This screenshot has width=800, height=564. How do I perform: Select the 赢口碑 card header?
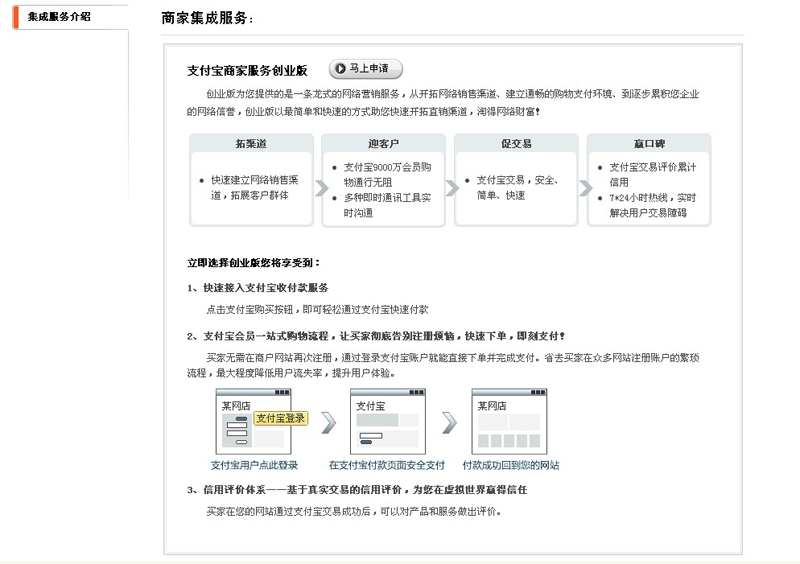tap(649, 143)
